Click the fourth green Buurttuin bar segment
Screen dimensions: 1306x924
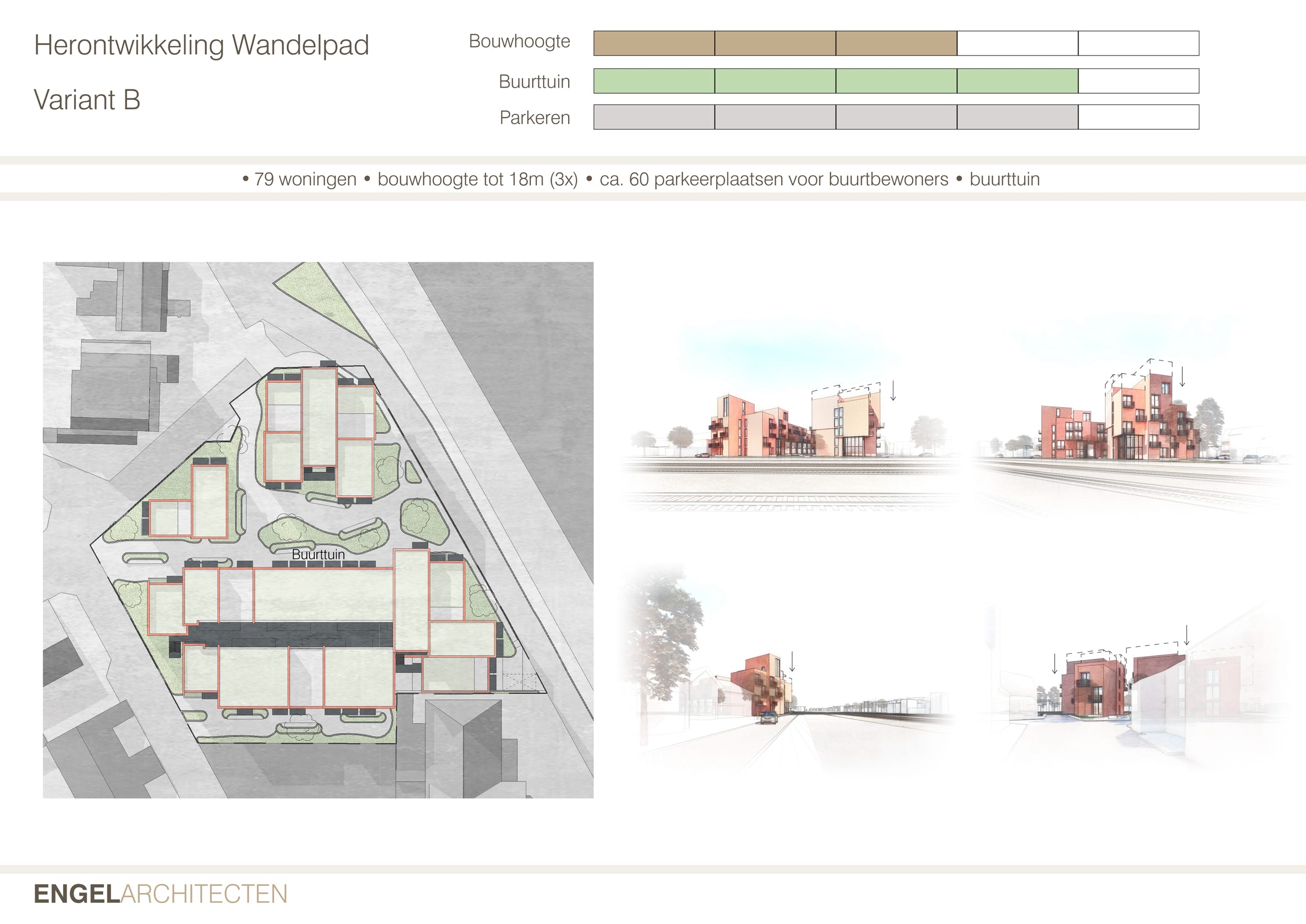coord(1017,81)
